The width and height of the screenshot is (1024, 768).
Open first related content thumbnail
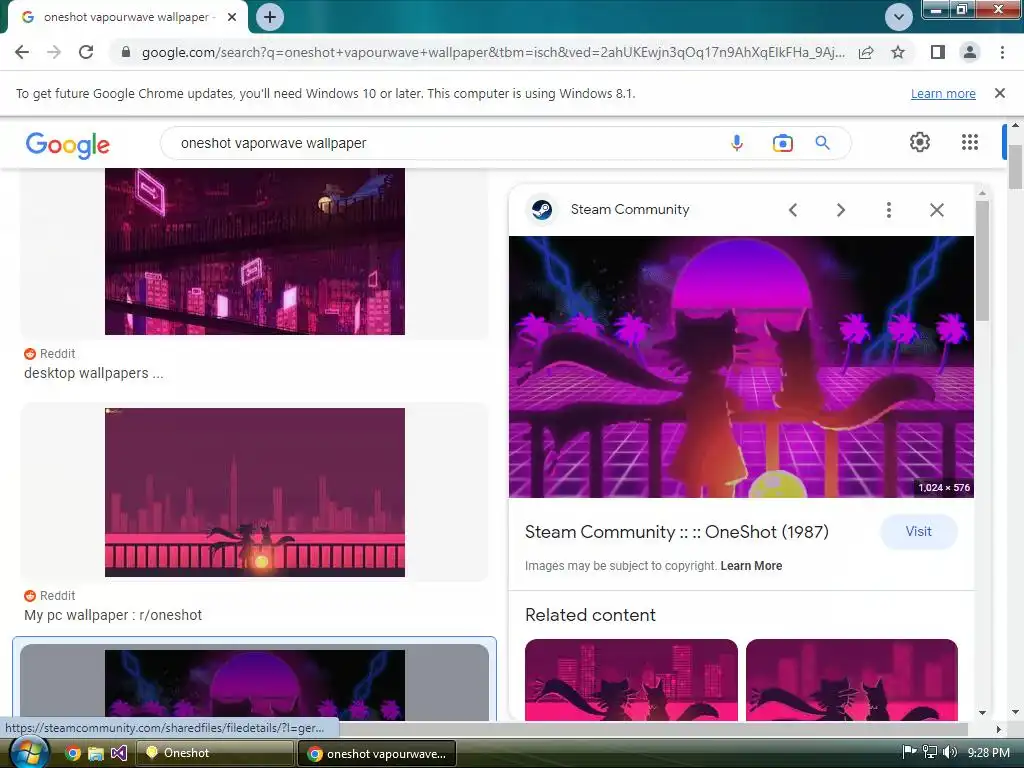[631, 680]
